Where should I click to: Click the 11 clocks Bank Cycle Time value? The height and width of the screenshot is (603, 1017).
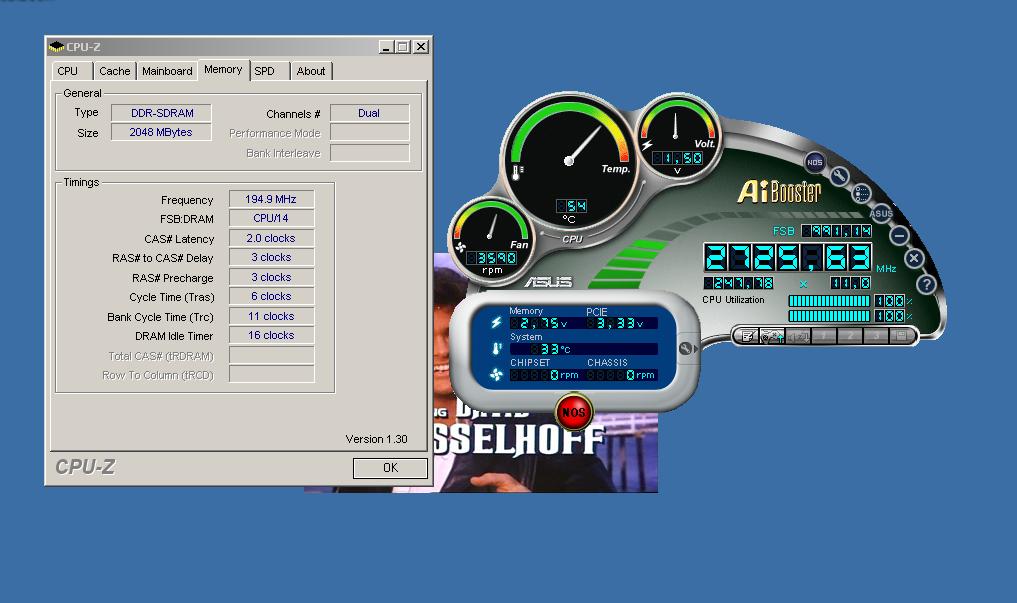(x=272, y=316)
